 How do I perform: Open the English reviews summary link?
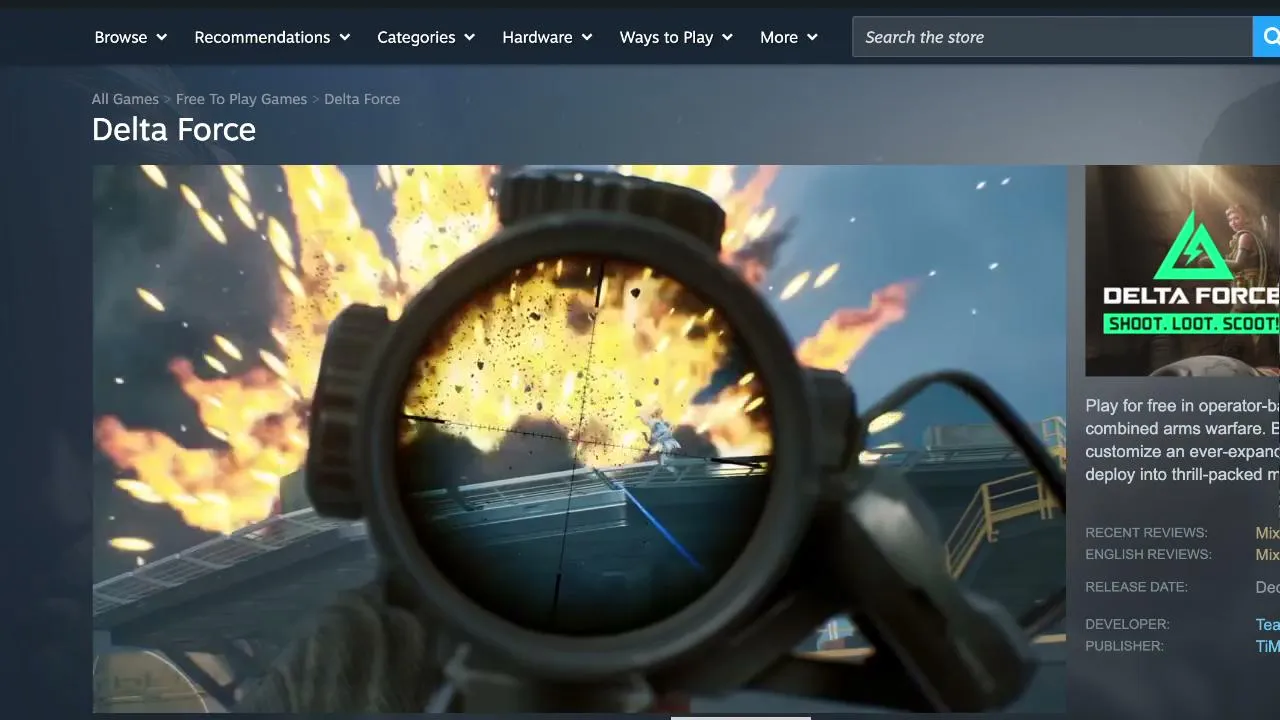(1268, 555)
